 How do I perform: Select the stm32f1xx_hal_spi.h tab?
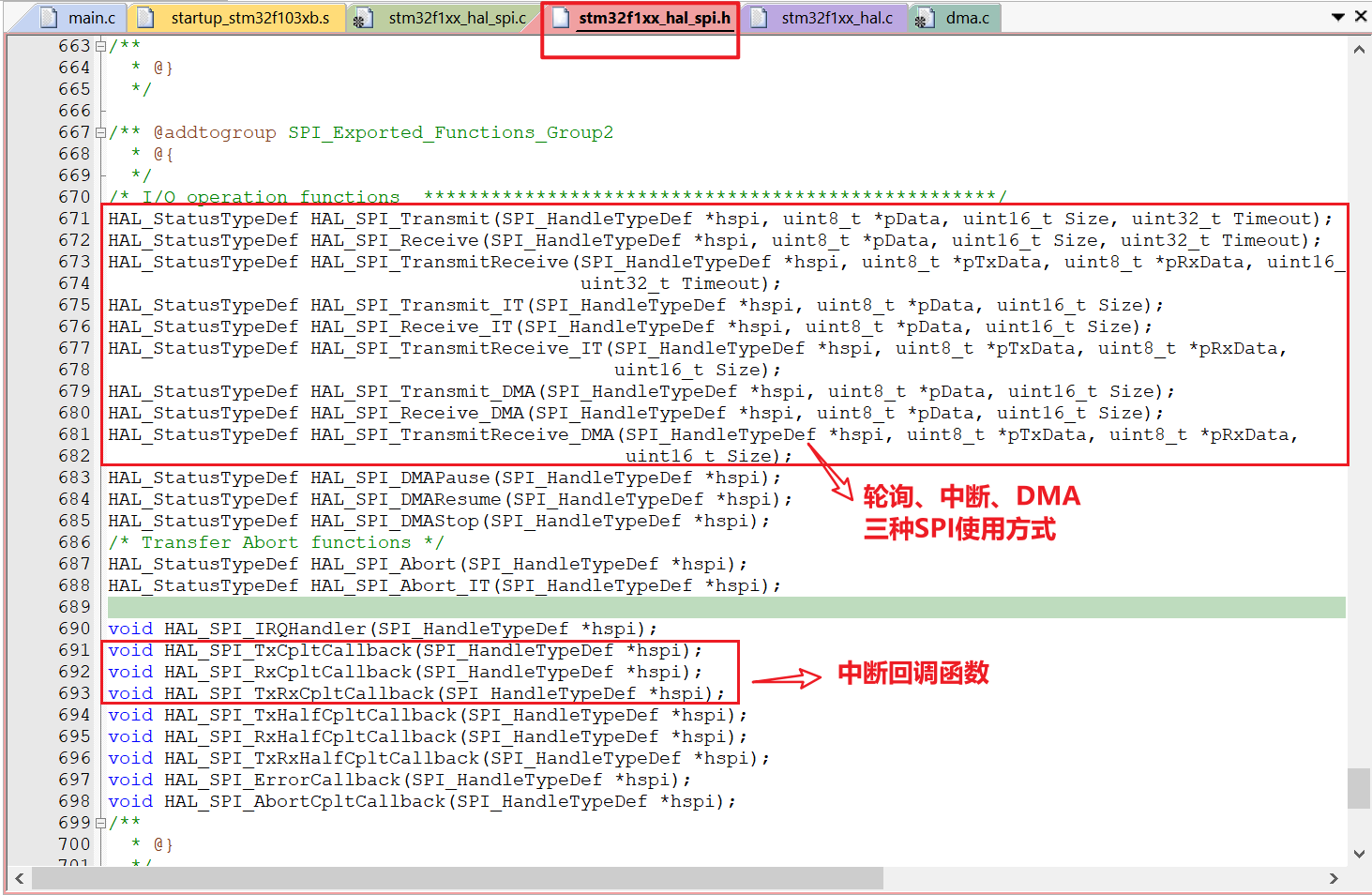click(643, 18)
